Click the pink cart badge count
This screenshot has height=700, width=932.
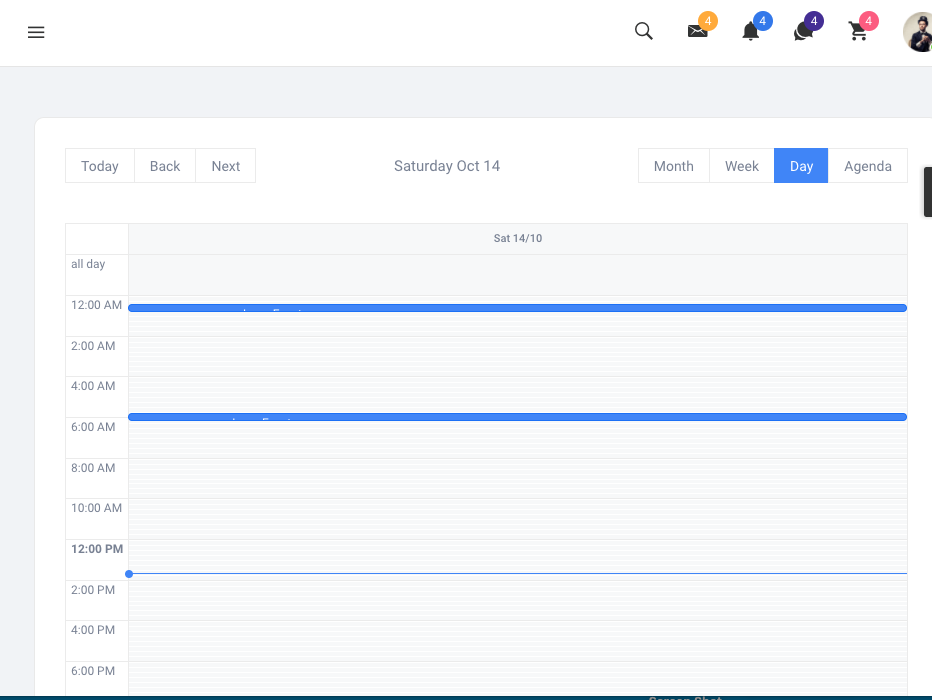868,21
